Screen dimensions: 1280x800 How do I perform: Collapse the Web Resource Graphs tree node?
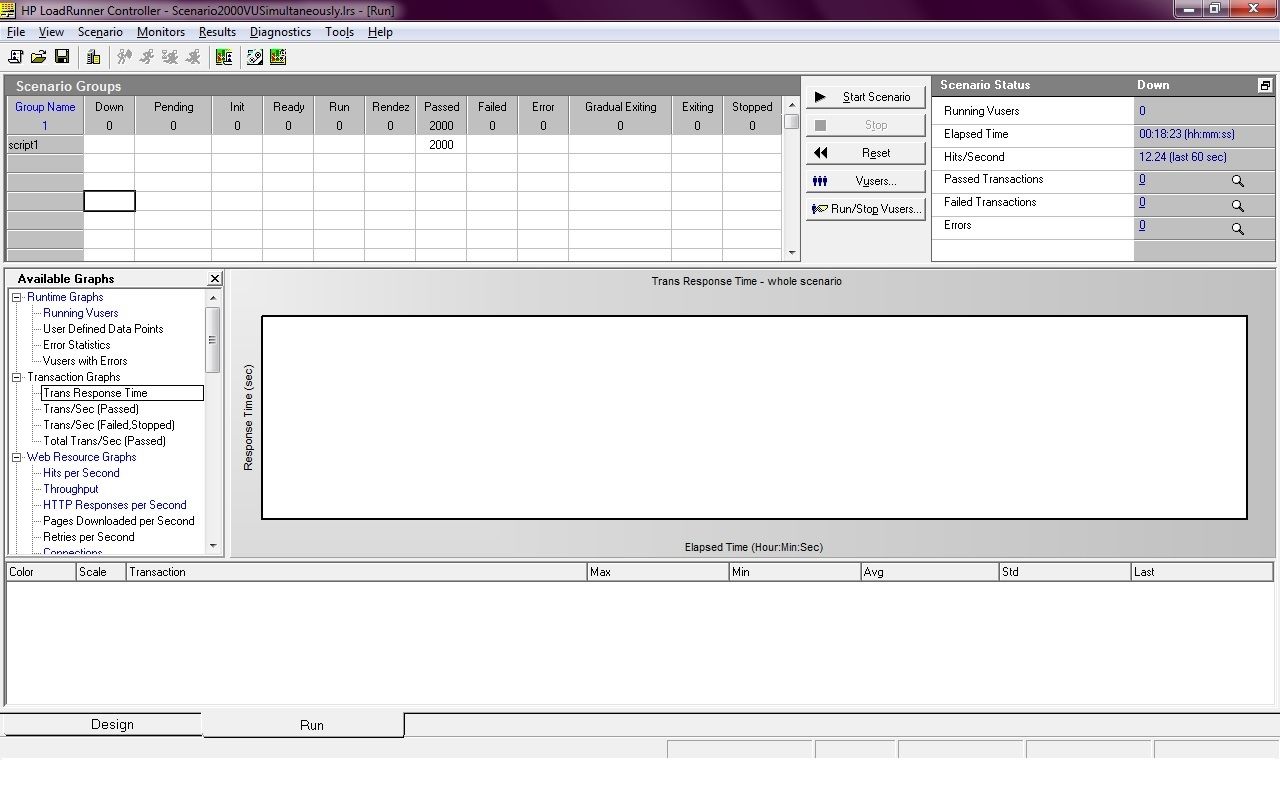[x=16, y=457]
